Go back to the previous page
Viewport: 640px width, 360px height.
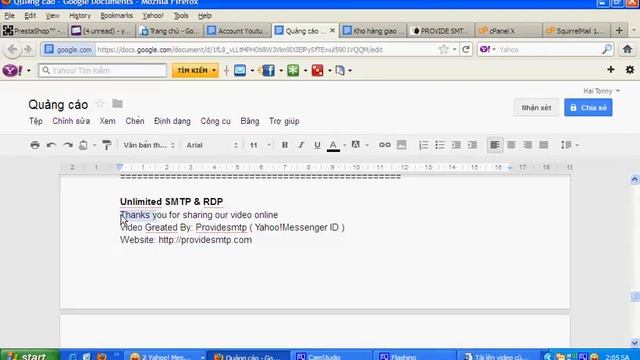pos(12,49)
